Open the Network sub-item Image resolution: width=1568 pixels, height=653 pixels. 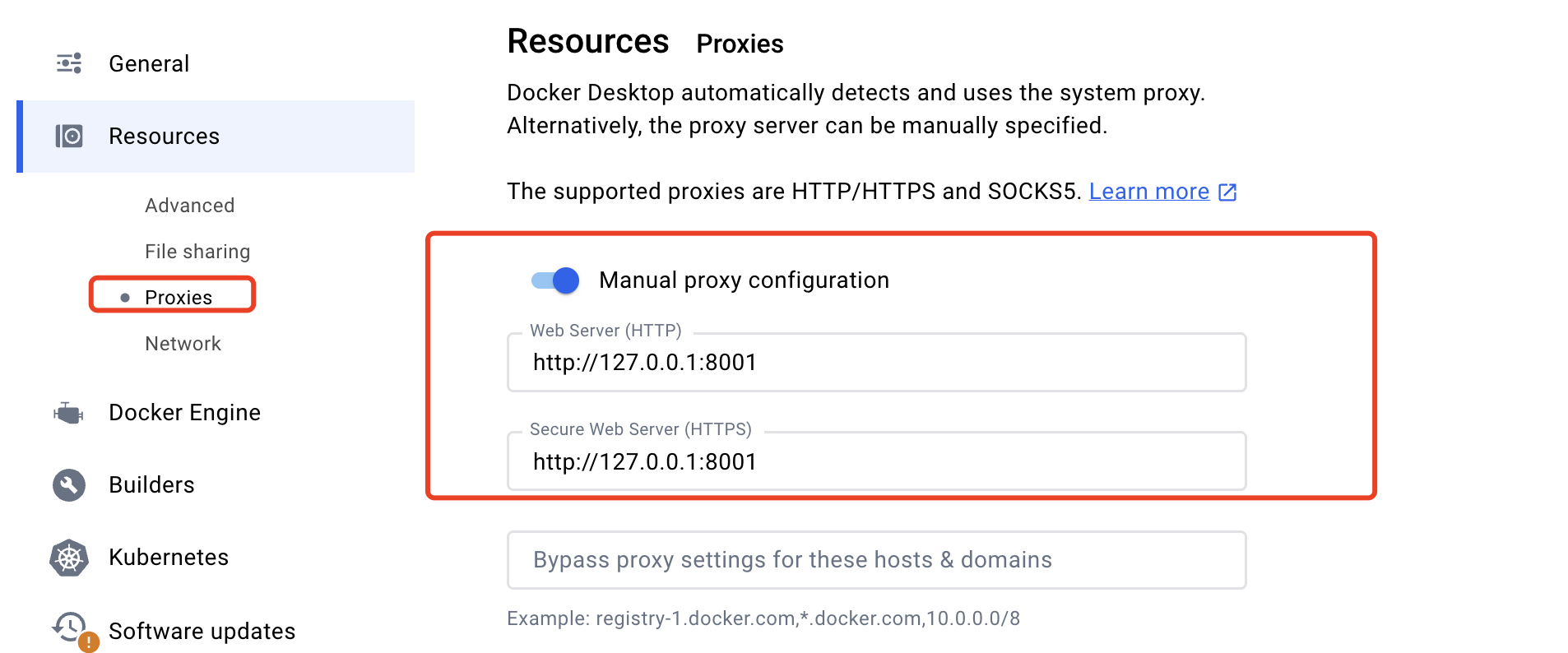[x=183, y=344]
